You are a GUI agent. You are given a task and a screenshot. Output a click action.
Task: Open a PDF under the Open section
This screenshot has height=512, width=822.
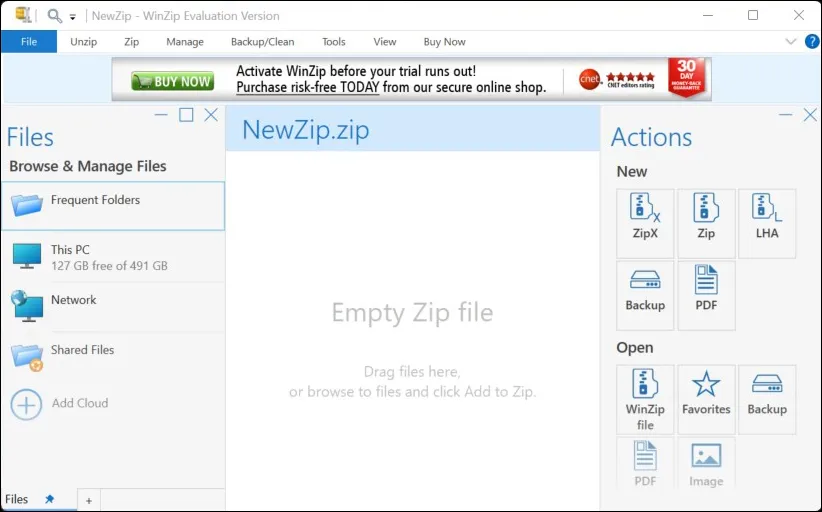(645, 464)
